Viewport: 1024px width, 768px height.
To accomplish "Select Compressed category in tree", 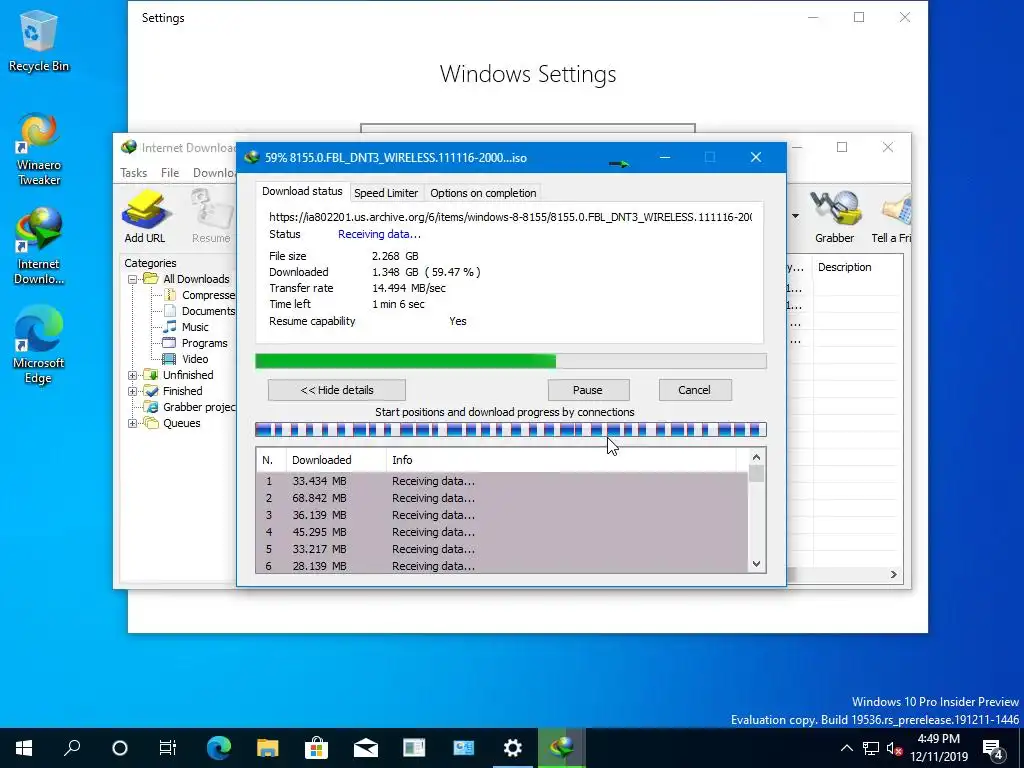I will point(199,295).
